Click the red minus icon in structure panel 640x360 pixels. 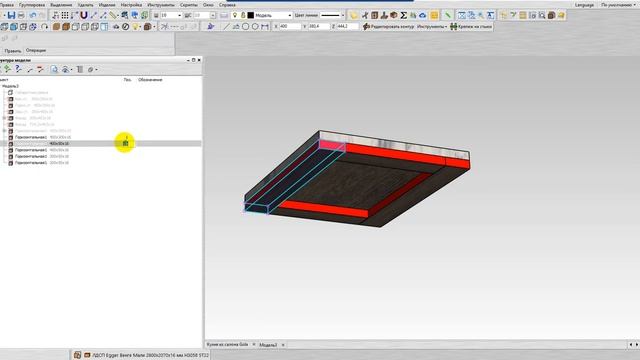[40, 69]
